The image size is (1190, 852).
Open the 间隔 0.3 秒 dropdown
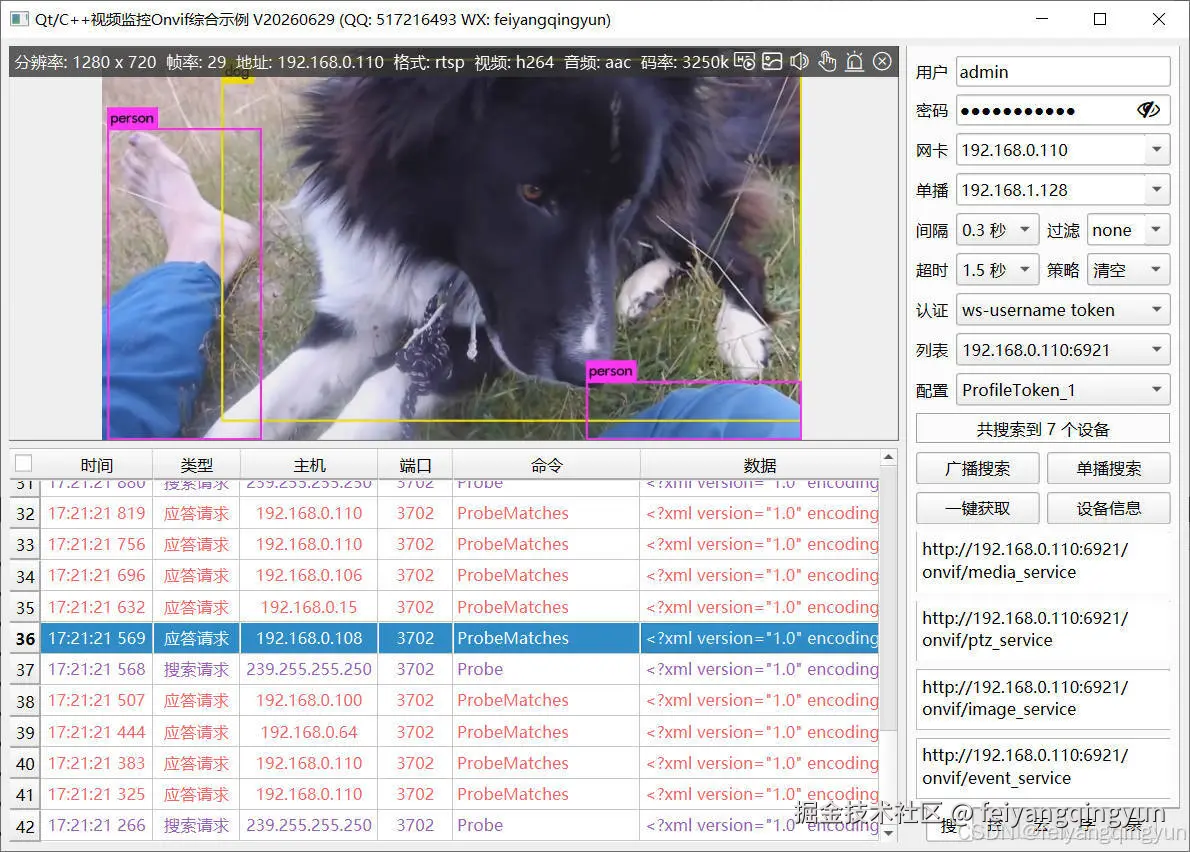(997, 230)
